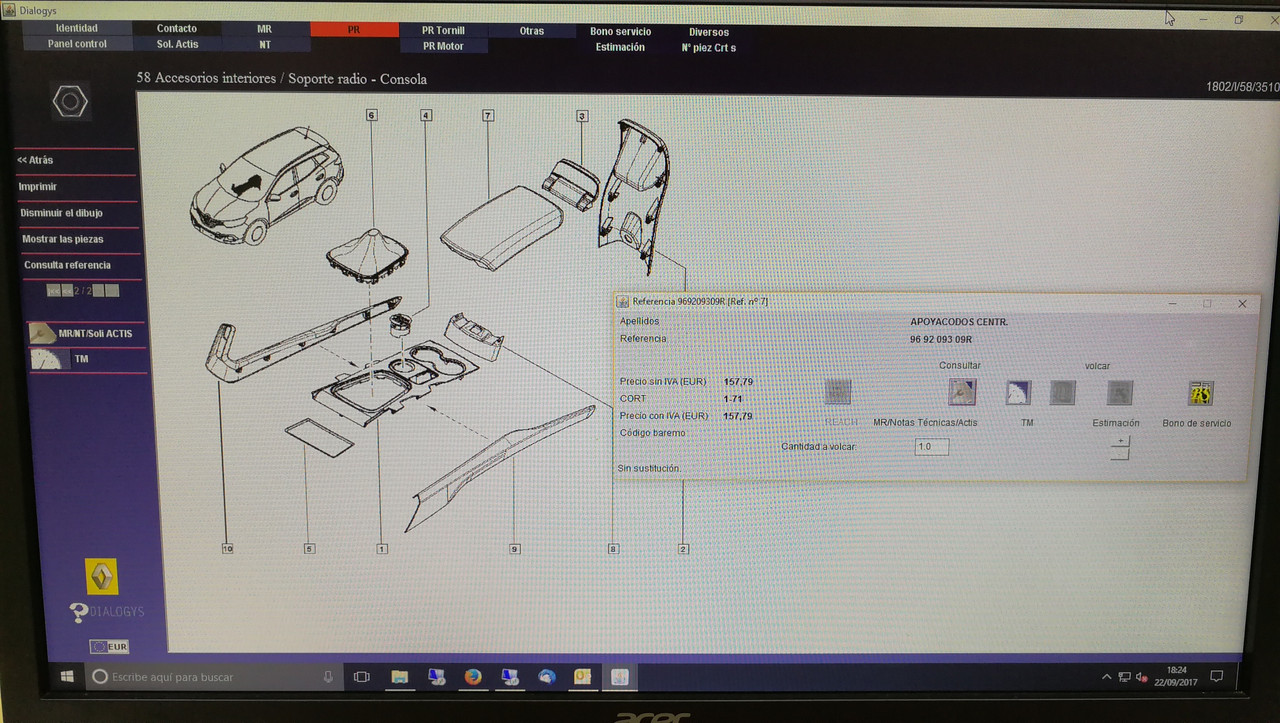This screenshot has height=723, width=1280.
Task: Click the Cantidad a volcar input field
Action: (x=931, y=447)
